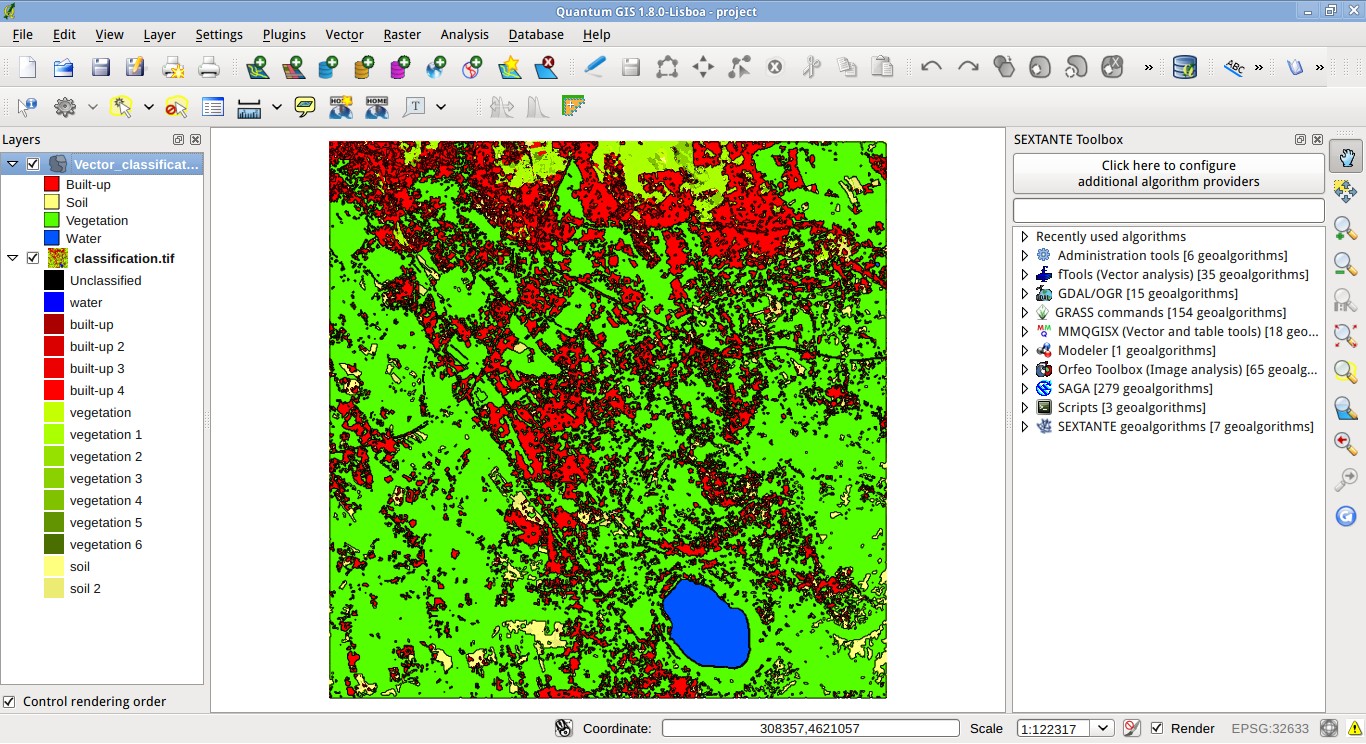
Task: Select the Pan Map hand tool
Action: coord(1346,157)
